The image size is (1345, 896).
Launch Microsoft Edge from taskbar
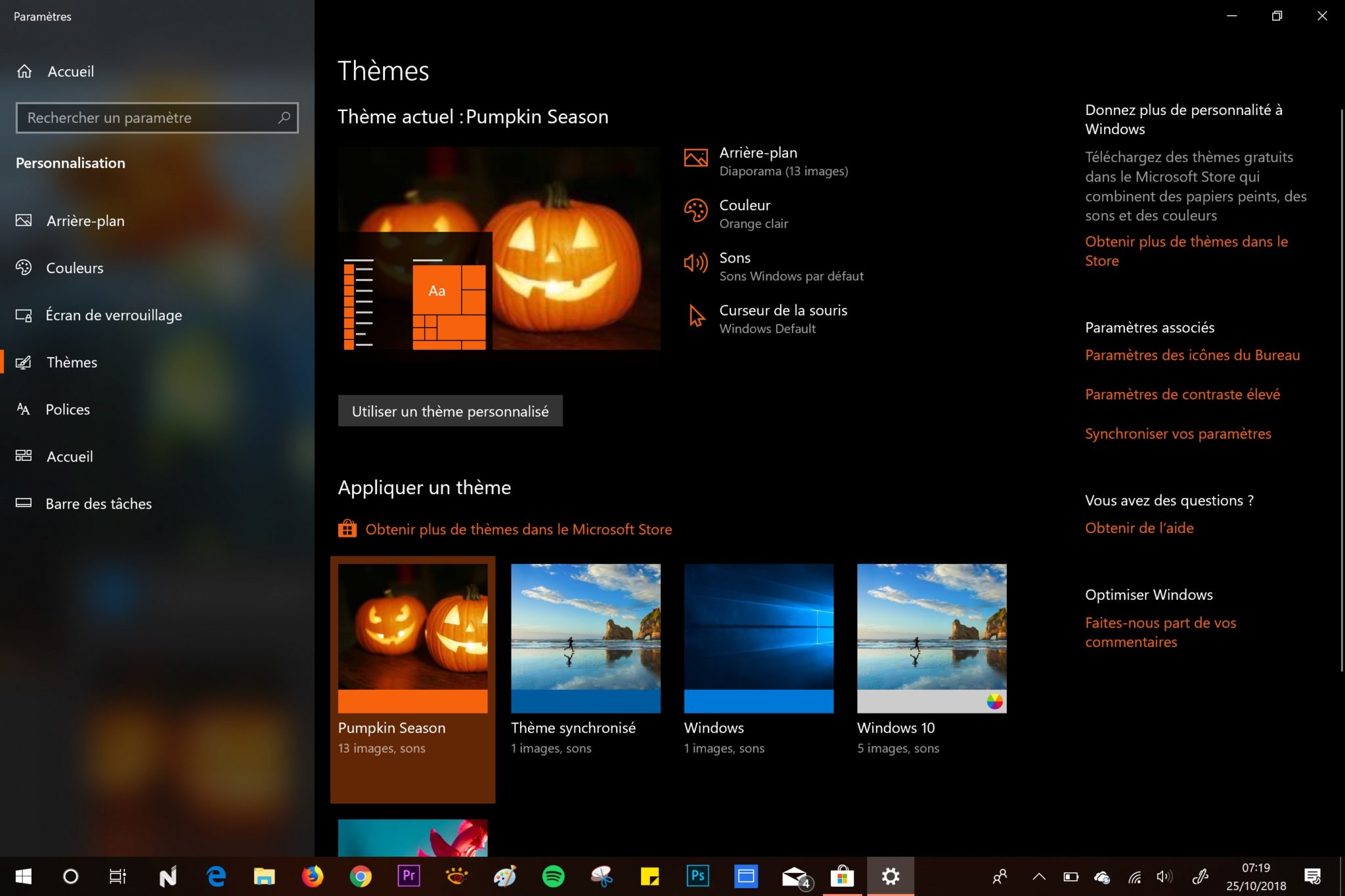pyautogui.click(x=216, y=876)
